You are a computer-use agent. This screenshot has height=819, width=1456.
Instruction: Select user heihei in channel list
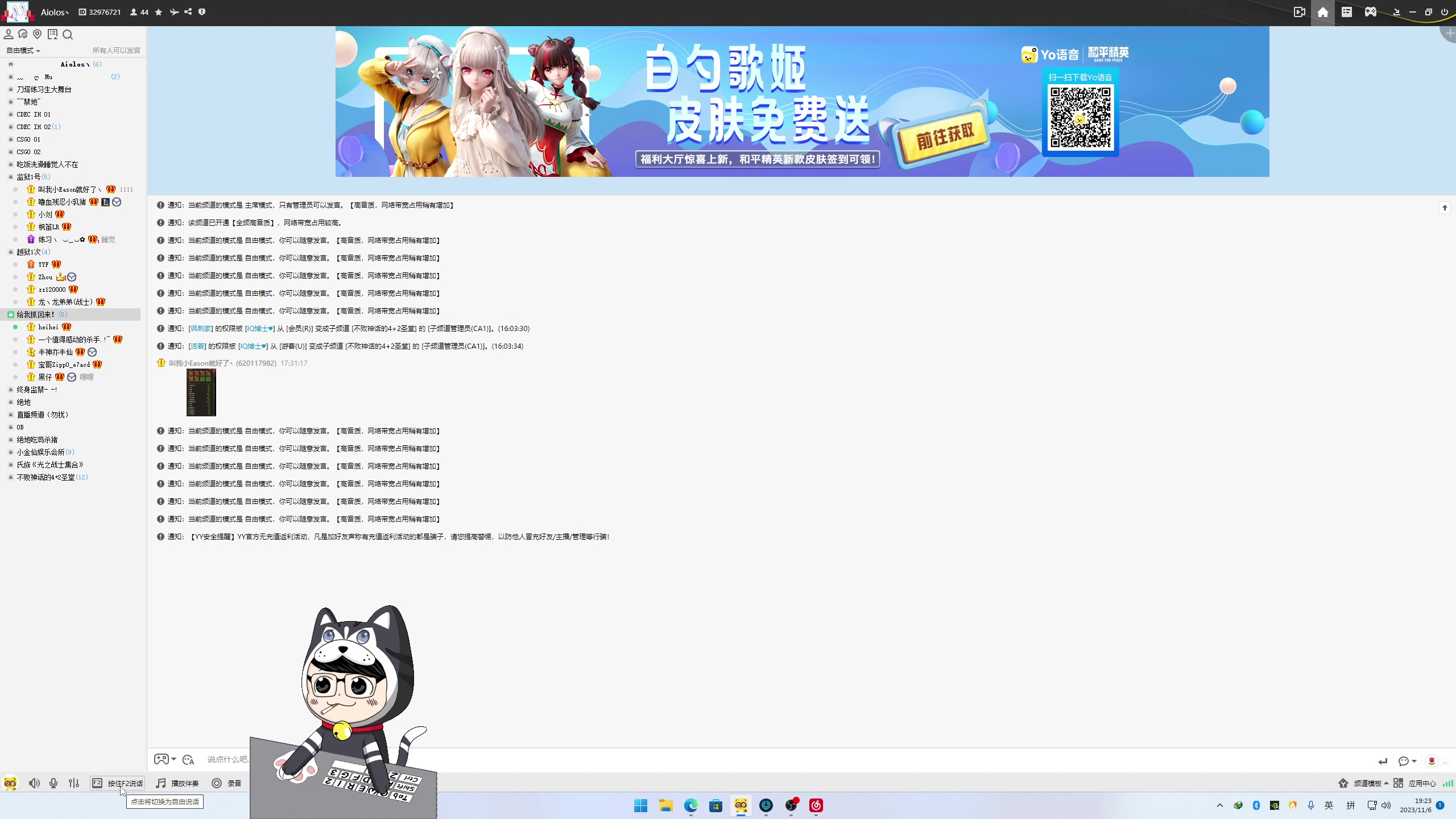(x=48, y=327)
